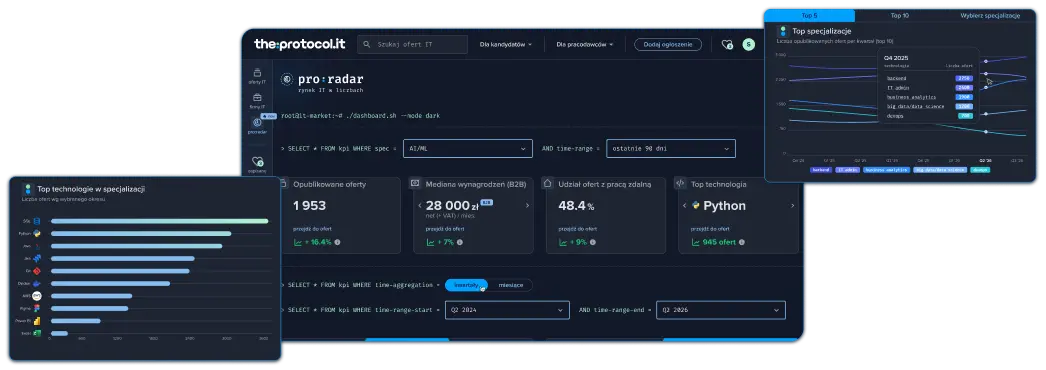The image size is (1046, 370).
Task: Click the new badge above pro:radar sidebar item
Action: pyautogui.click(x=269, y=116)
